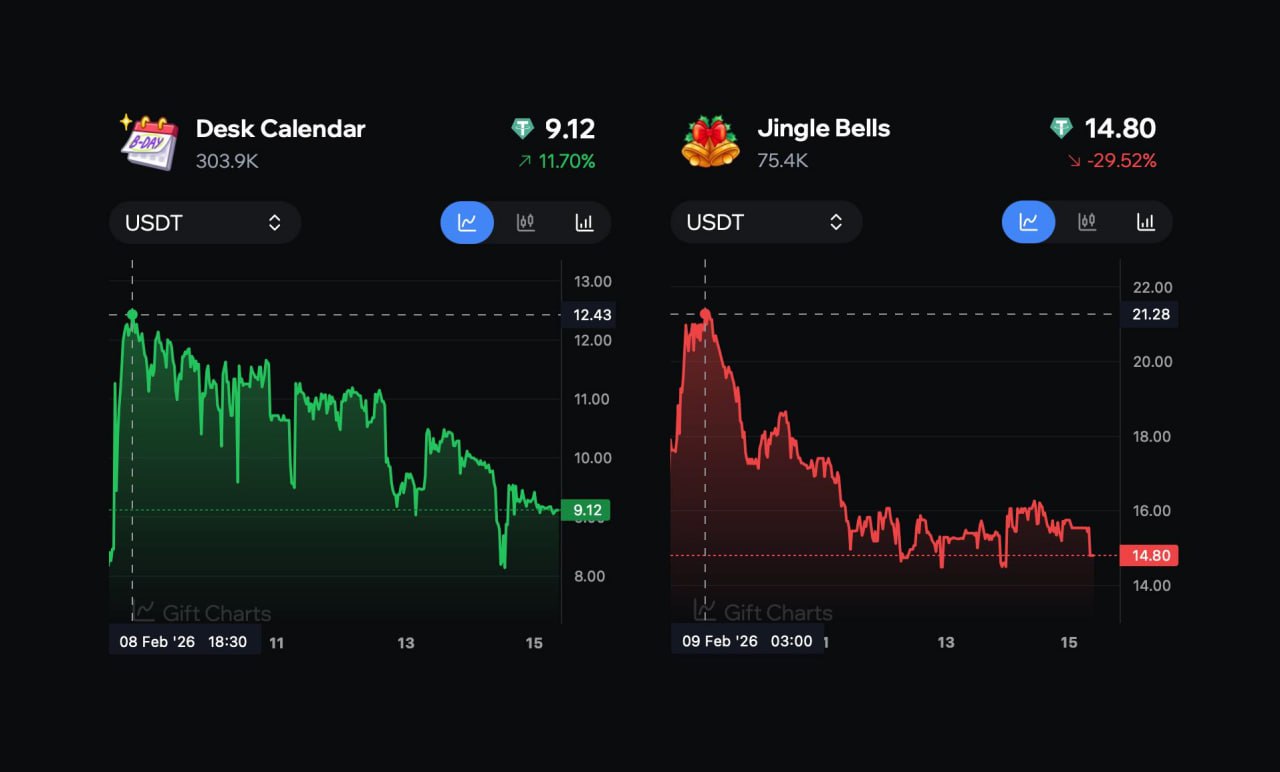Click the Tether icon beside 9.12

522,129
